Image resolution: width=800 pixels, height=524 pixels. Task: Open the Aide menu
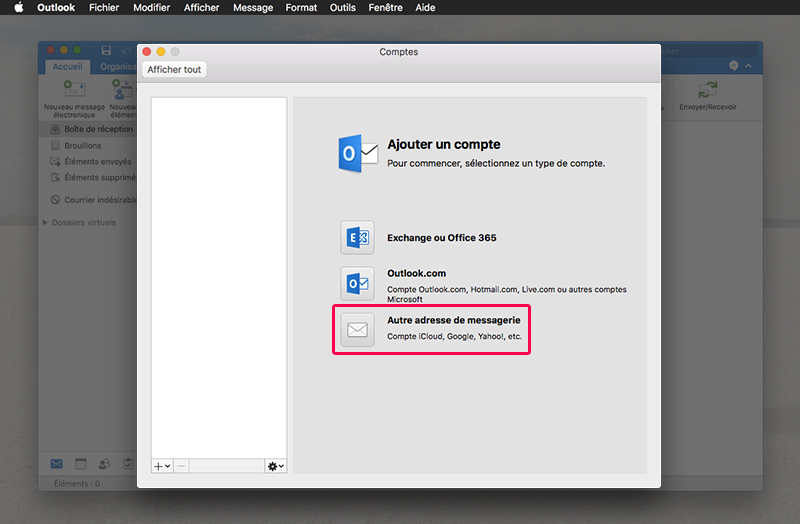425,8
